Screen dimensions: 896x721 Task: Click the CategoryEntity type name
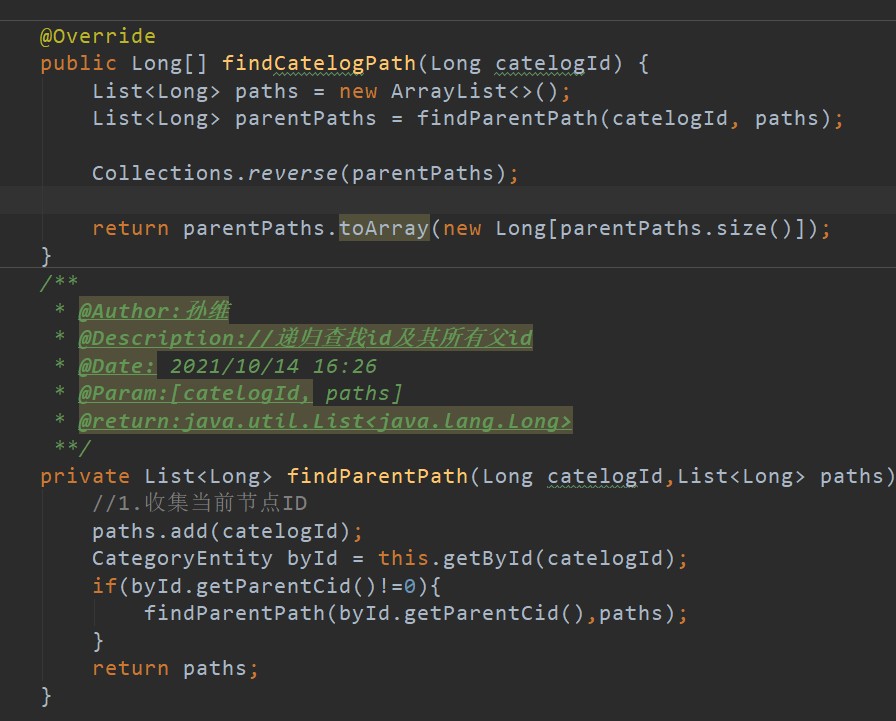[182, 558]
